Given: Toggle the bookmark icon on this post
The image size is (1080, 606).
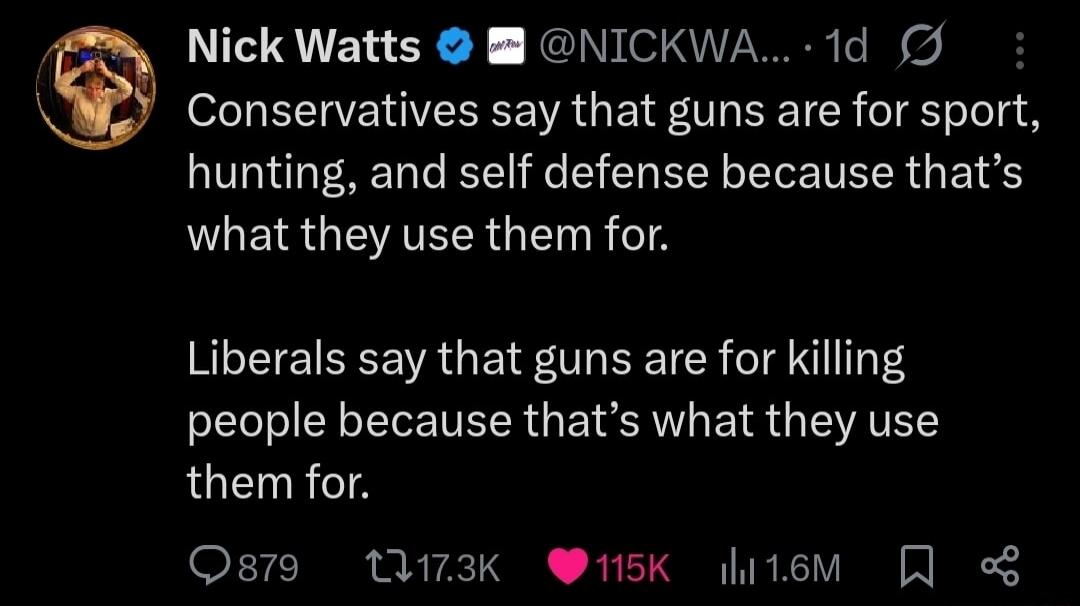Looking at the screenshot, I should (x=917, y=566).
